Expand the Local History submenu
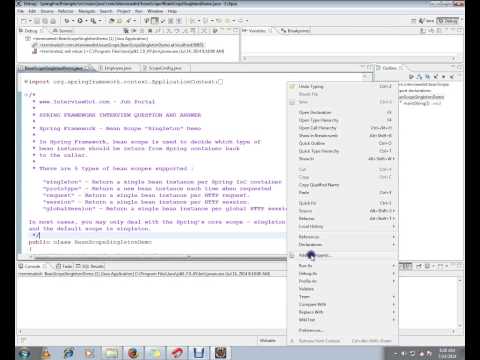This screenshot has width=480, height=360. pos(343,226)
